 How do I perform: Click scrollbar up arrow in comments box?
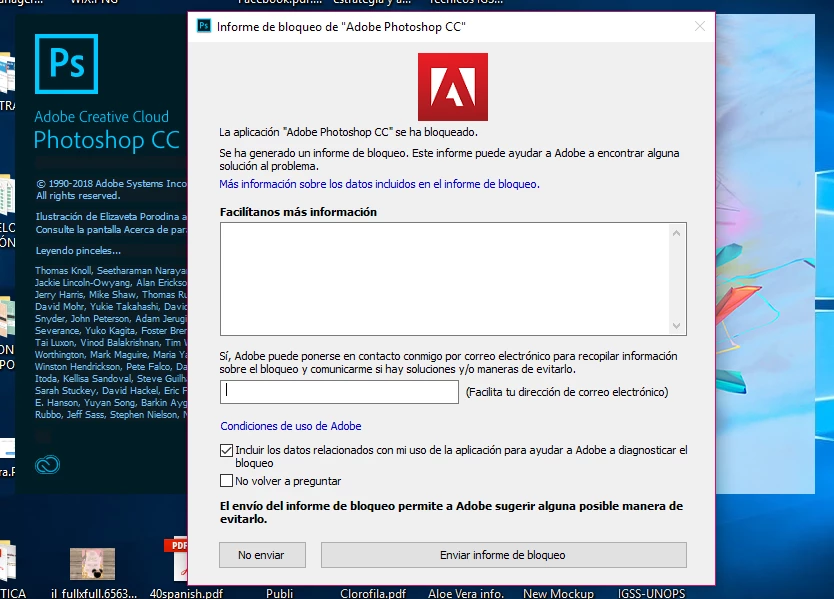click(x=676, y=233)
